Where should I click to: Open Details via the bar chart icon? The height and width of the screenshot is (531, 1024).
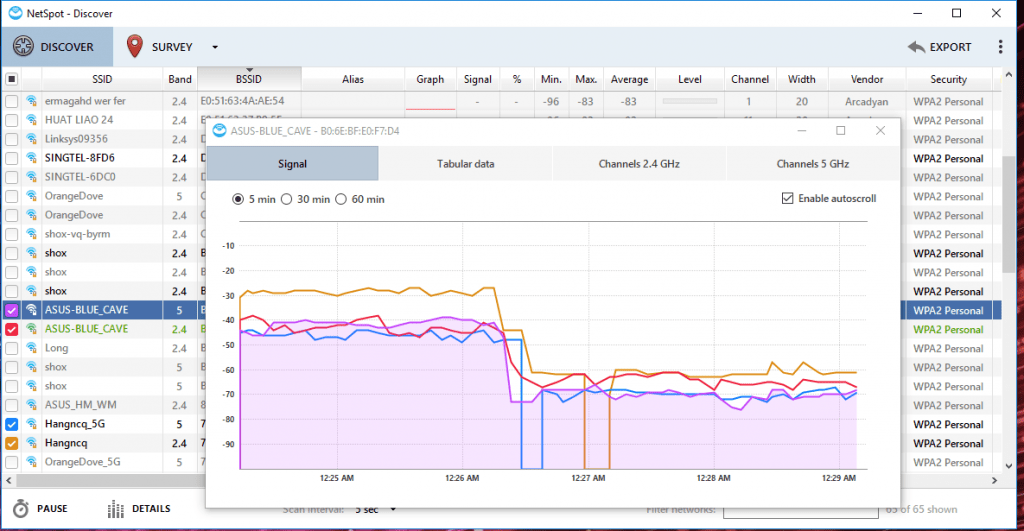(116, 509)
